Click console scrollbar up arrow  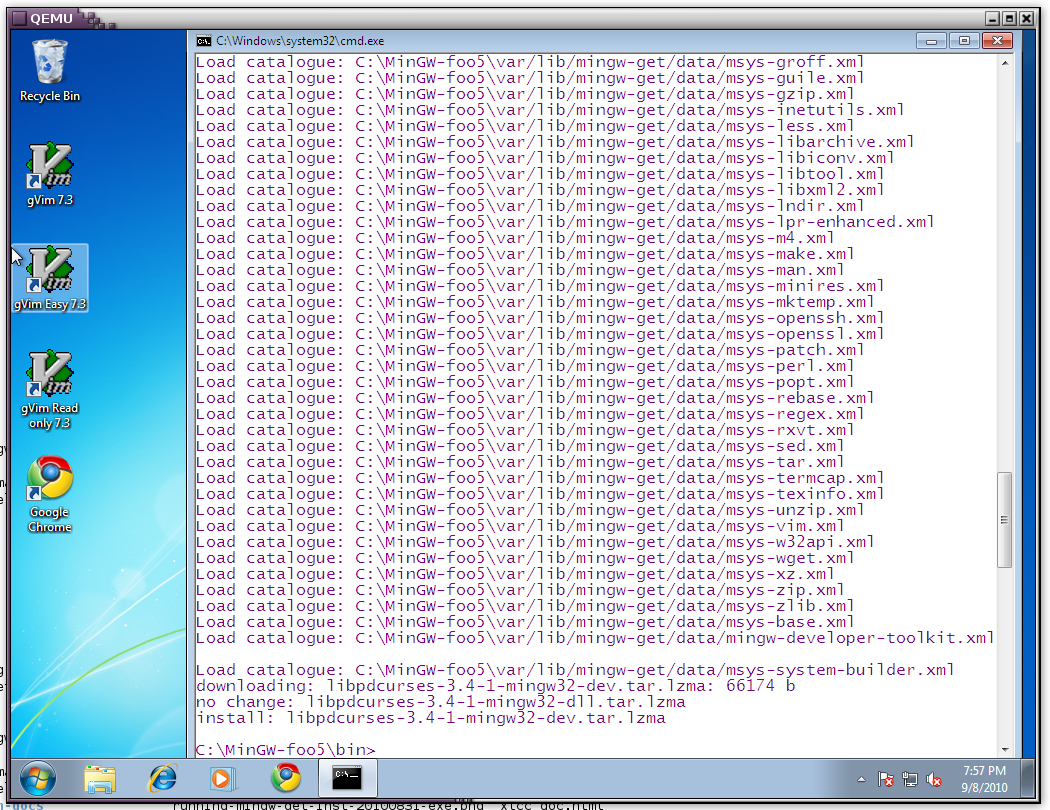click(x=1005, y=63)
